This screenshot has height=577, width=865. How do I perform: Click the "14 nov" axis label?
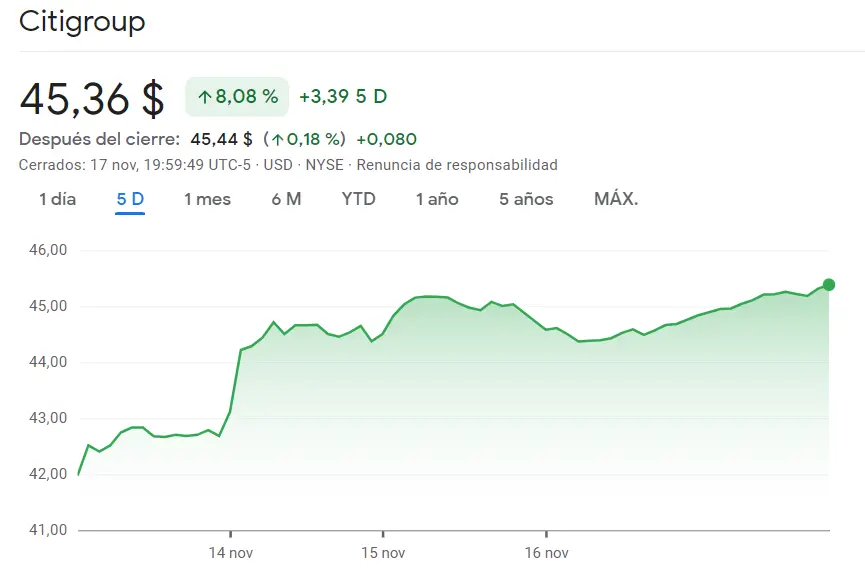pyautogui.click(x=231, y=552)
